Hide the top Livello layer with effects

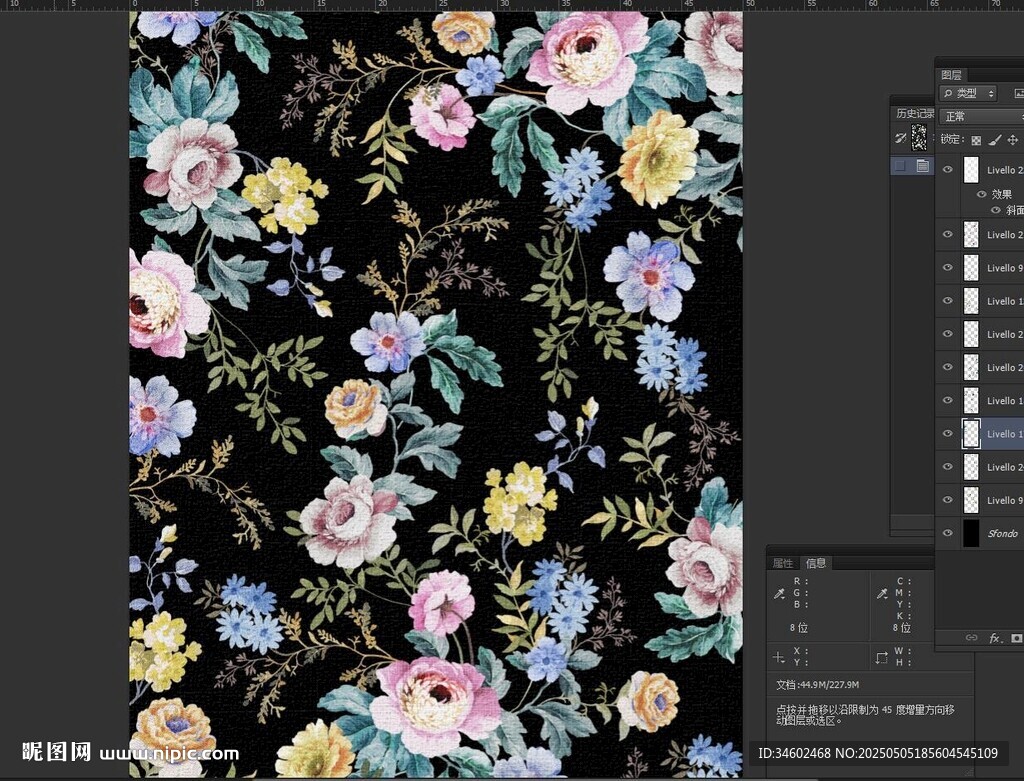pyautogui.click(x=948, y=169)
